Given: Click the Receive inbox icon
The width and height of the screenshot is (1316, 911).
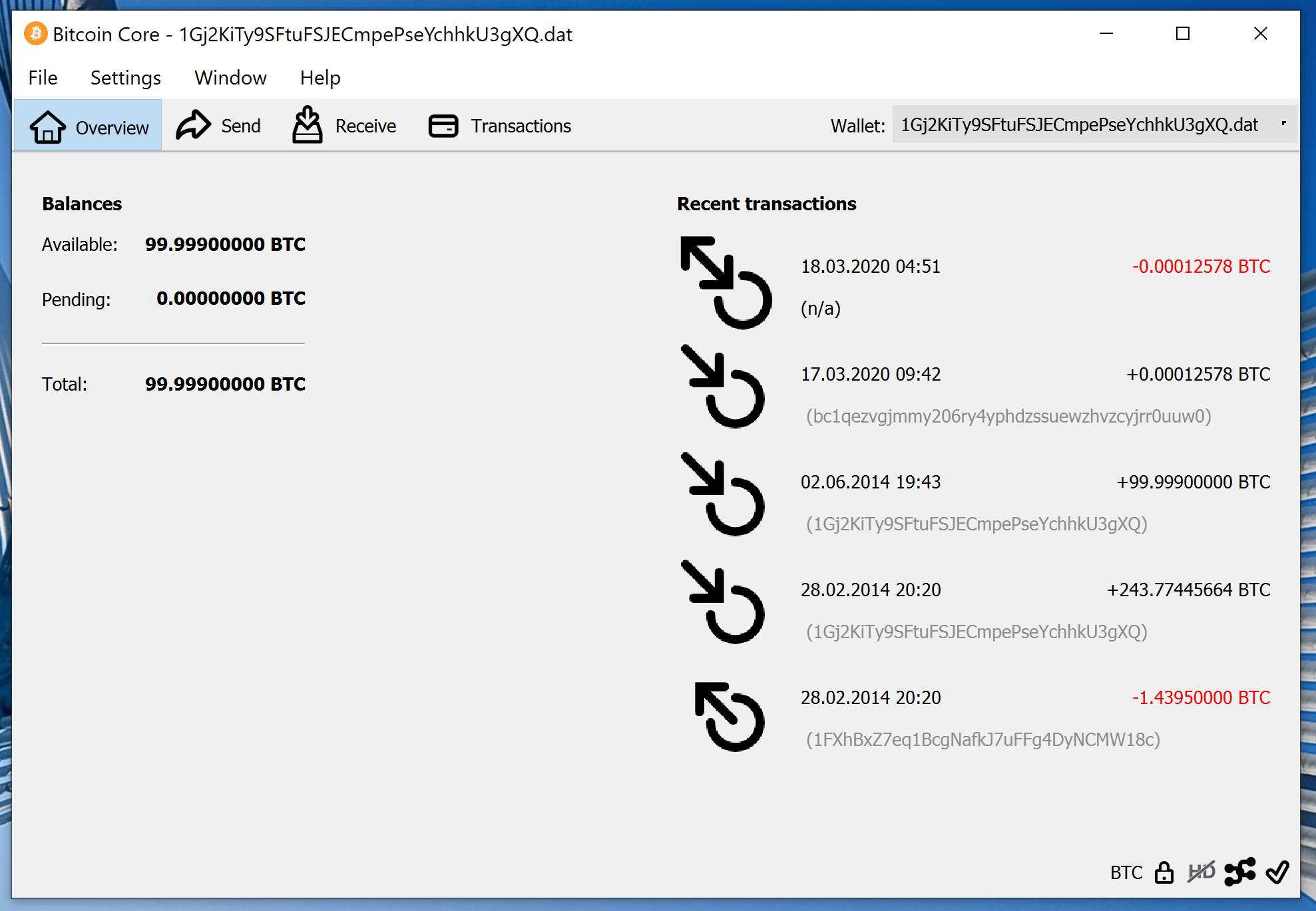Looking at the screenshot, I should click(x=307, y=124).
